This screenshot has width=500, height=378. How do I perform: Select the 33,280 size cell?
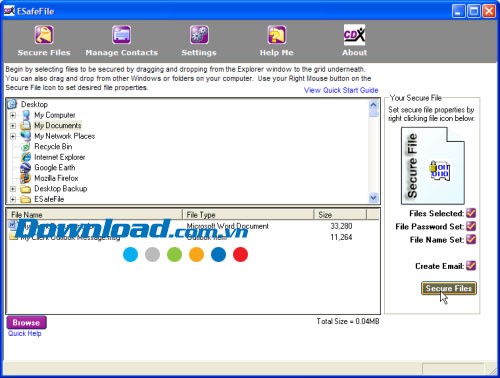[341, 226]
